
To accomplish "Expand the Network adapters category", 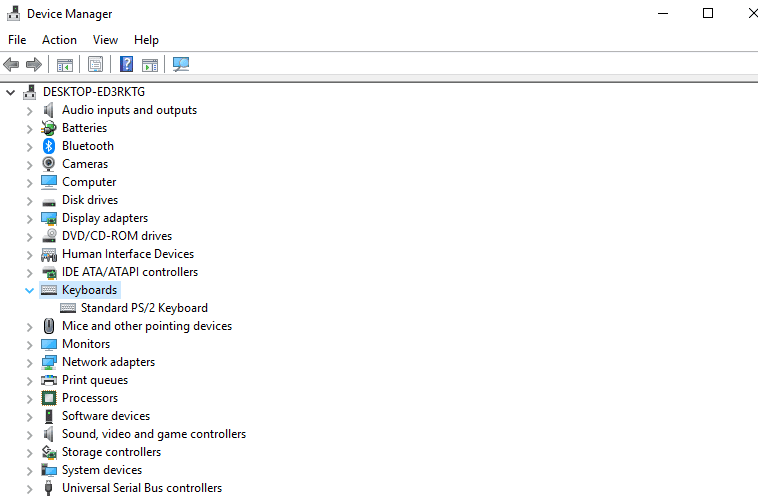I will point(29,363).
